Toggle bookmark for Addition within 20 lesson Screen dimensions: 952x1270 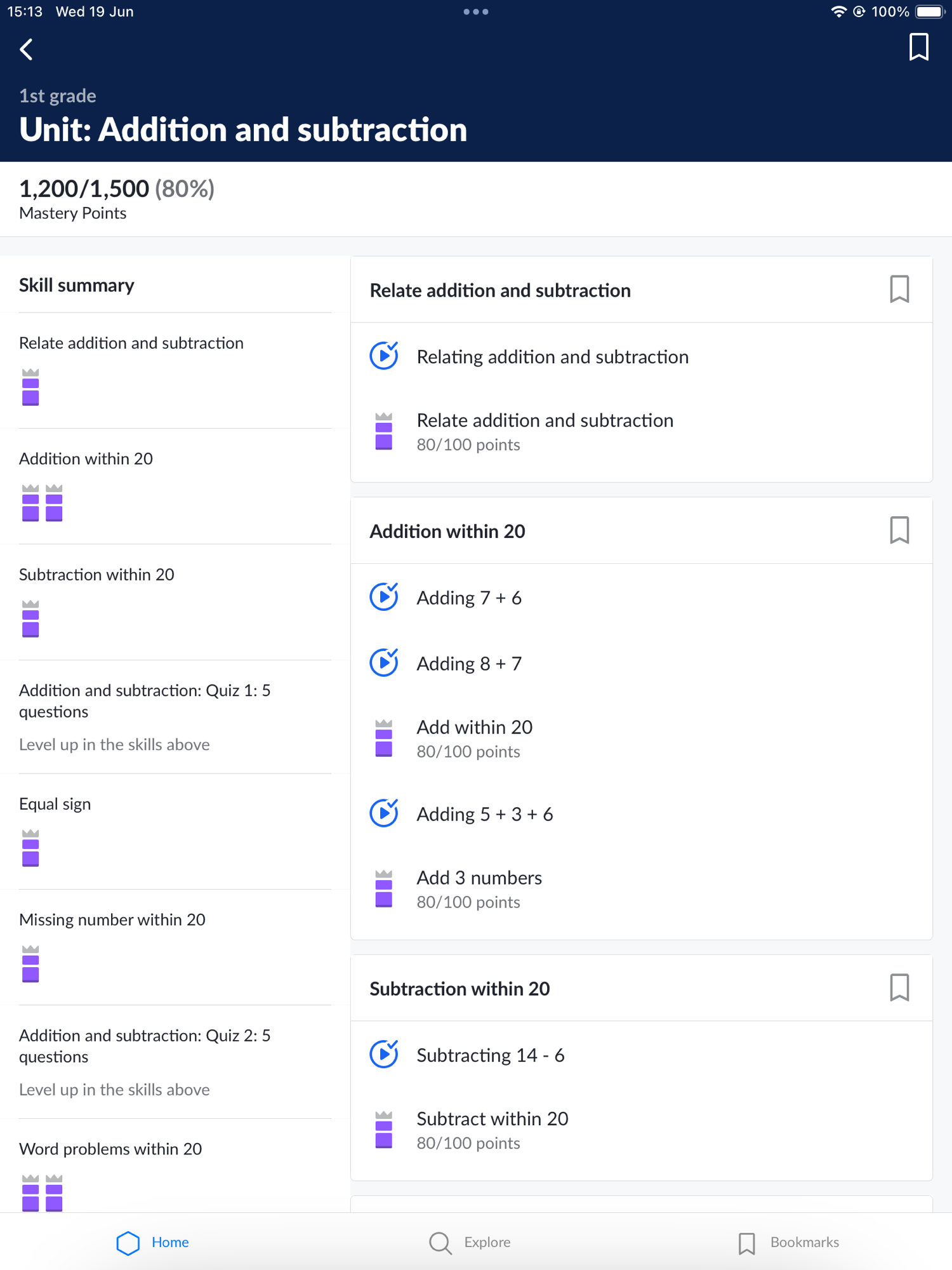click(x=899, y=531)
